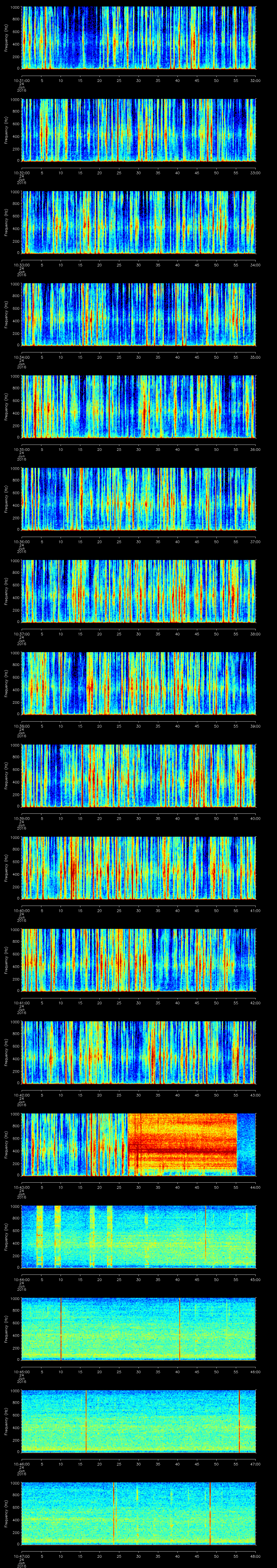Click the red vertical line near 41 seconds in 10:45 spectrogram
Screen dimensions: 277x1568
point(180,1329)
